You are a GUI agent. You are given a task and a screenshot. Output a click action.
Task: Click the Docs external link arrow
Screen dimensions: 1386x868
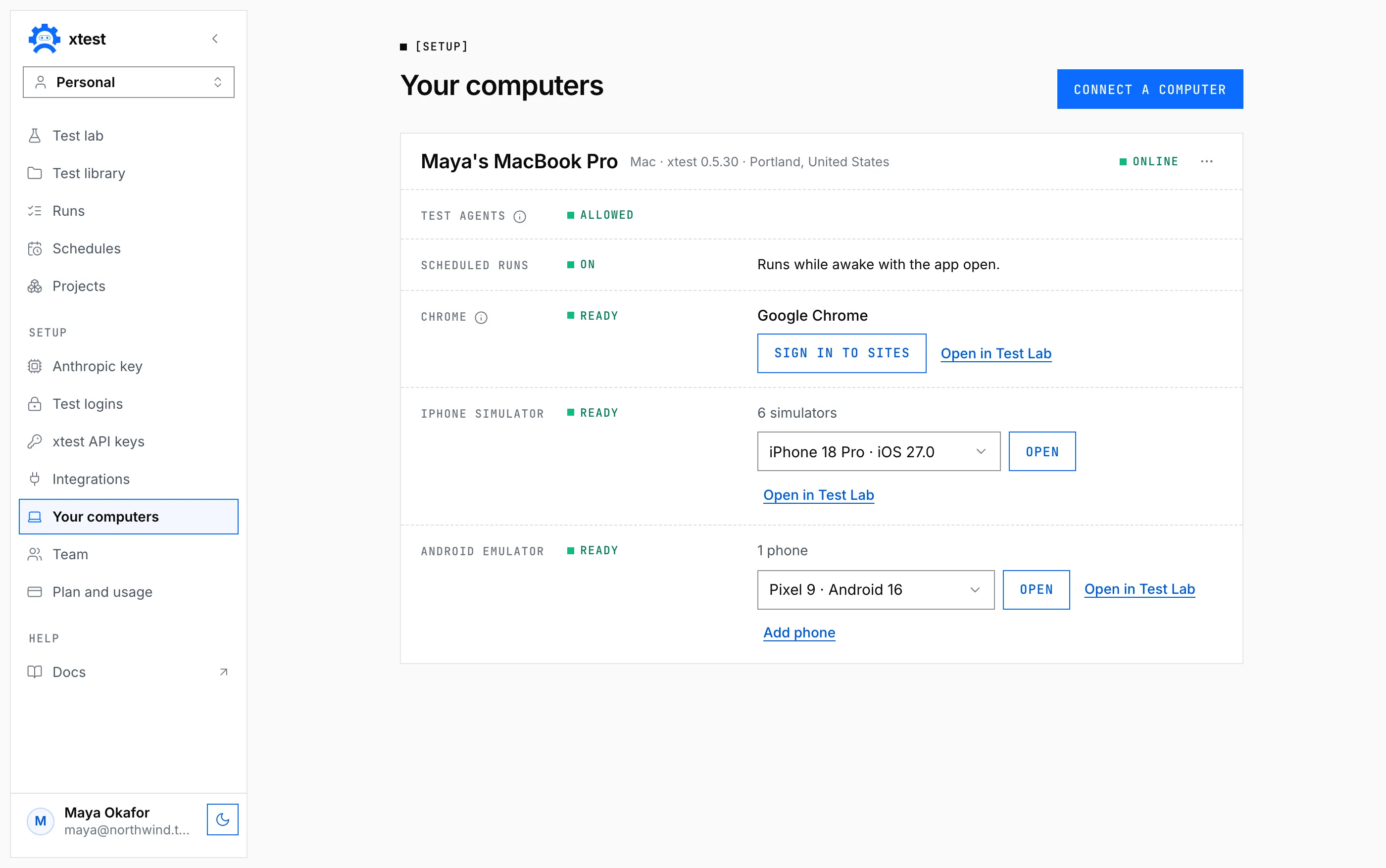(224, 672)
